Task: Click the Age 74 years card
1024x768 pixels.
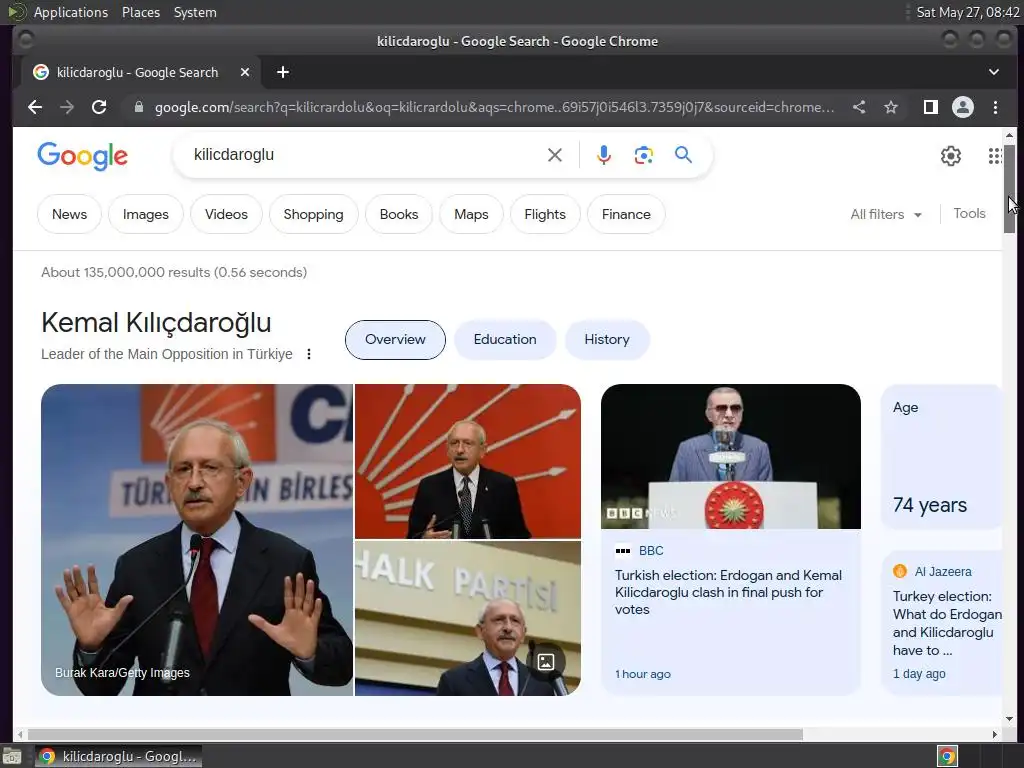Action: pos(941,456)
